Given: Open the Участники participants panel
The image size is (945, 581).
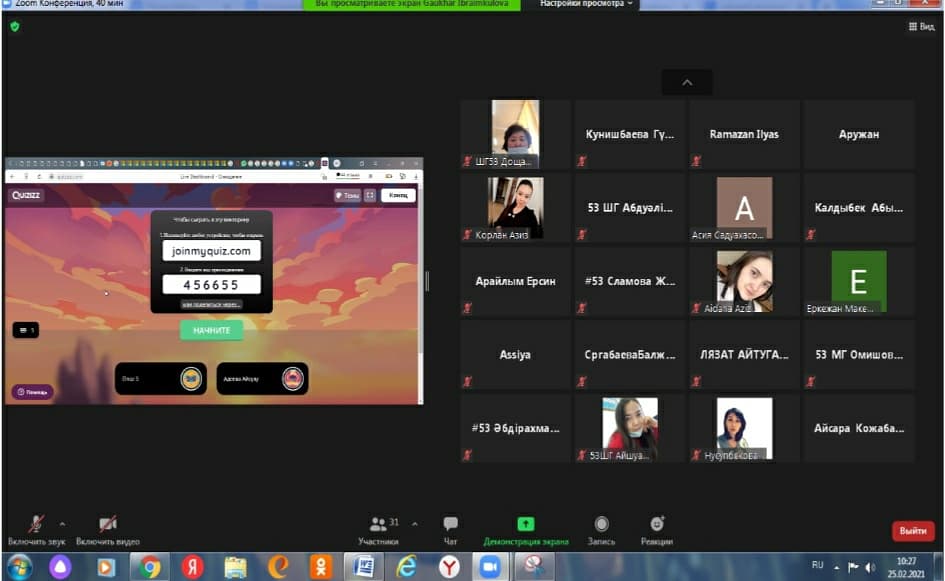Looking at the screenshot, I should 378,525.
